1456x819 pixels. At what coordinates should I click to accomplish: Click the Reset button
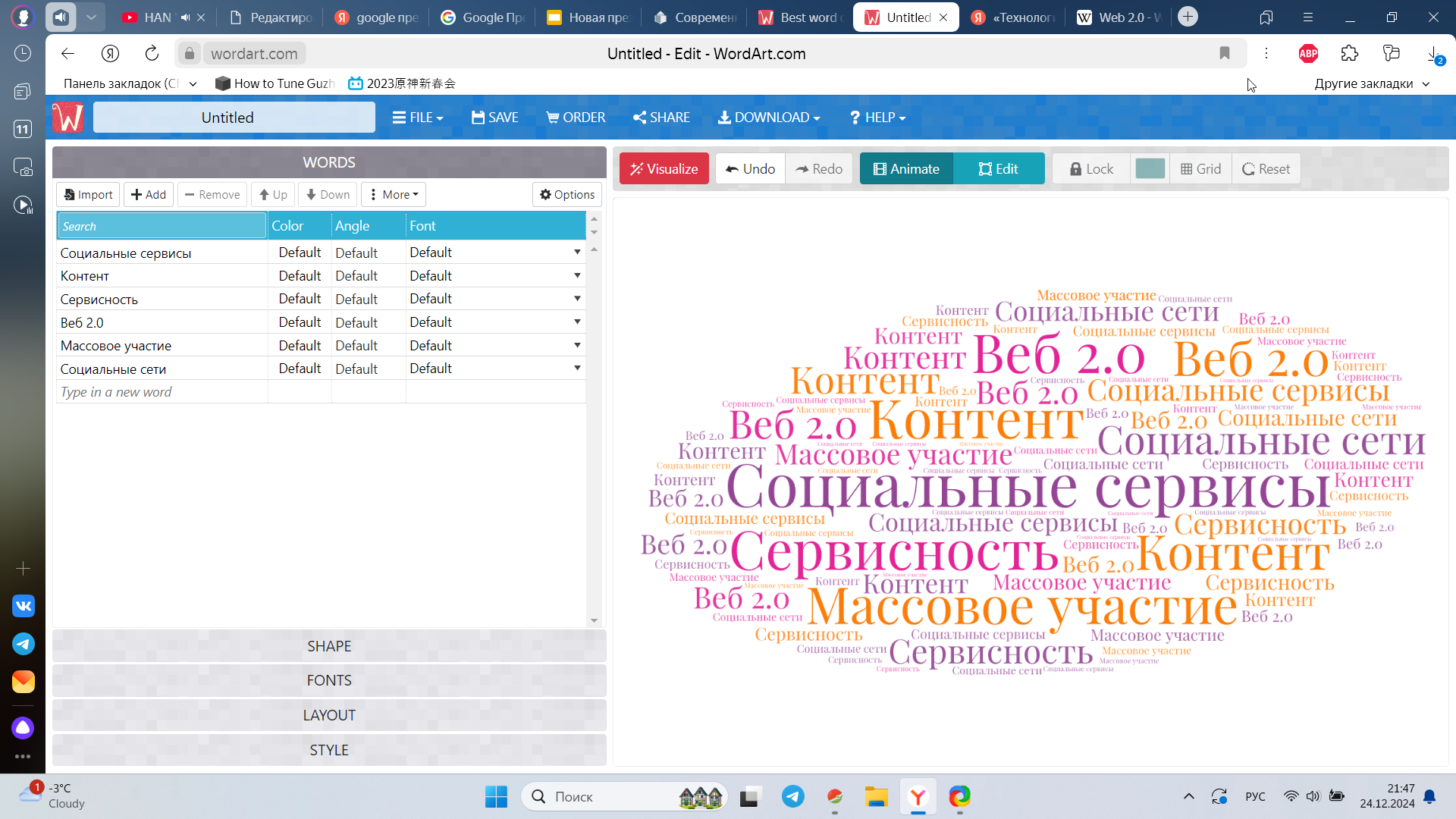point(1266,168)
